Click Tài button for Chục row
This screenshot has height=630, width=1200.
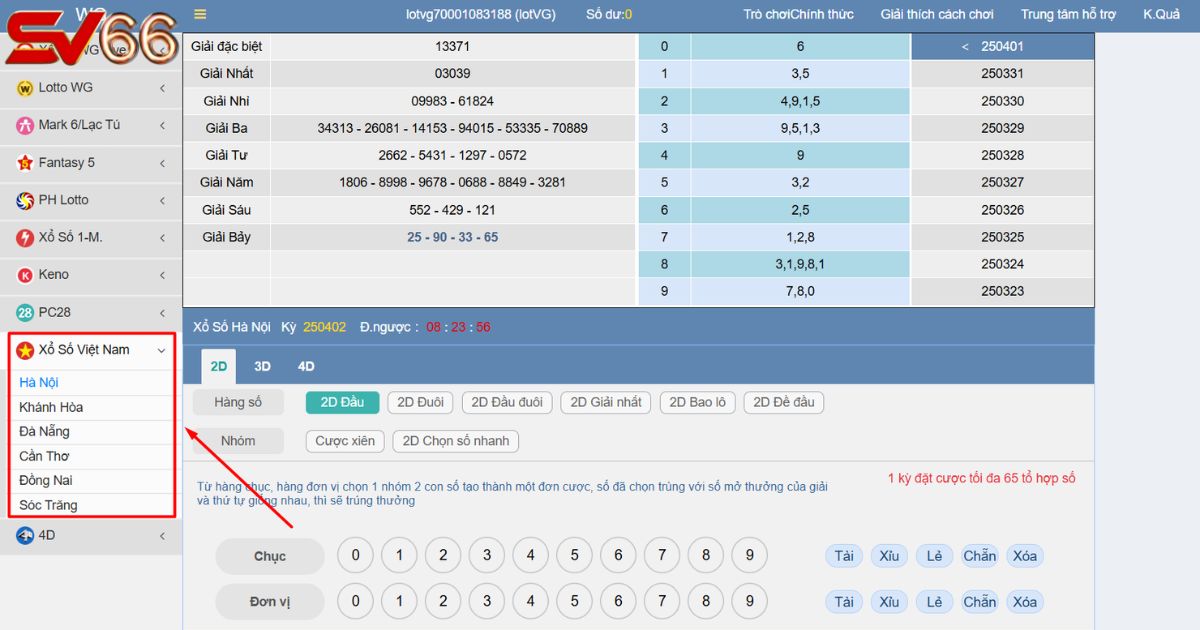[x=844, y=556]
